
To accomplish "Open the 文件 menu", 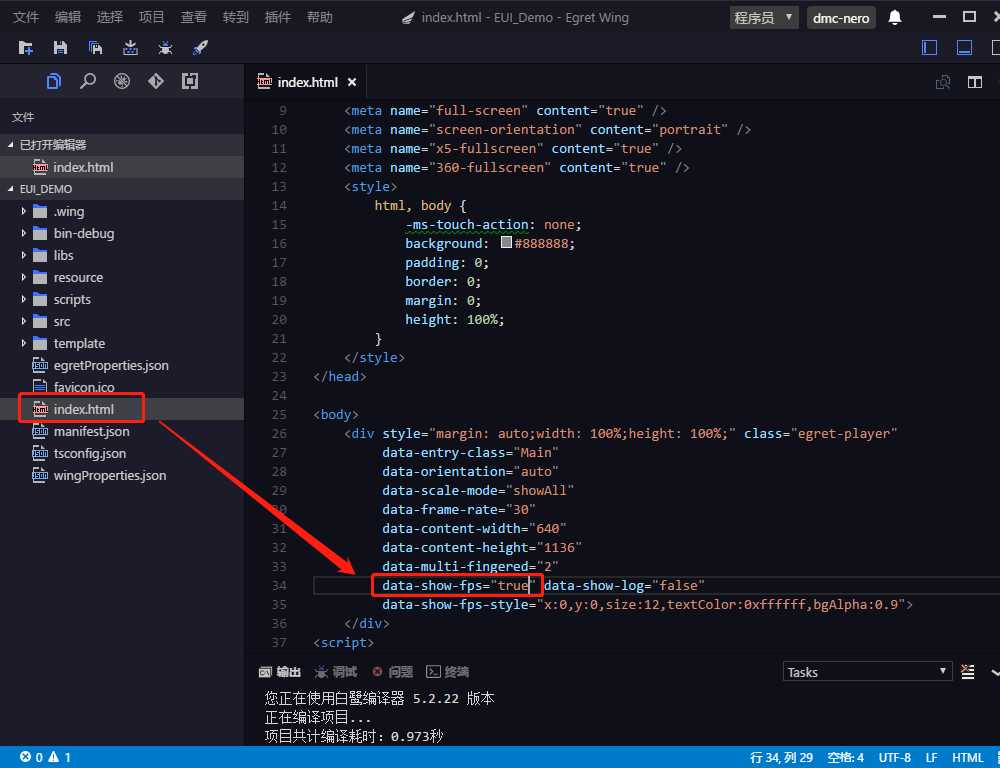I will (x=26, y=17).
